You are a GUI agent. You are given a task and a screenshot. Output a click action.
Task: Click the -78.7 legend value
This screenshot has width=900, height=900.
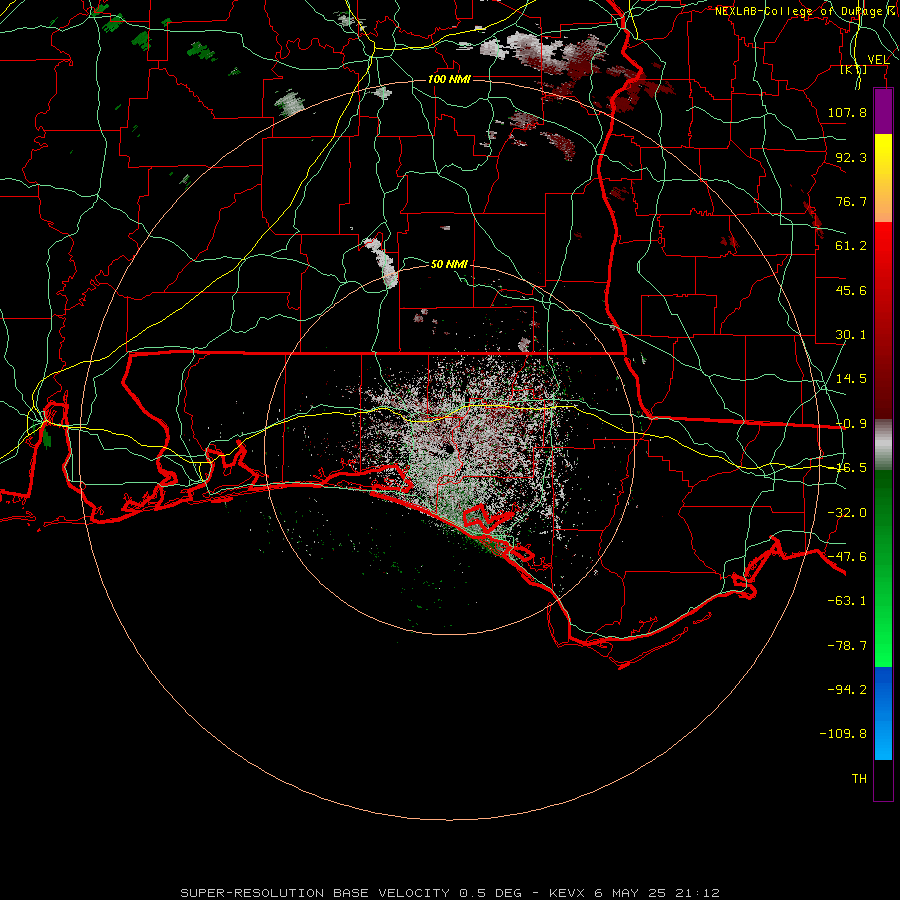[847, 646]
